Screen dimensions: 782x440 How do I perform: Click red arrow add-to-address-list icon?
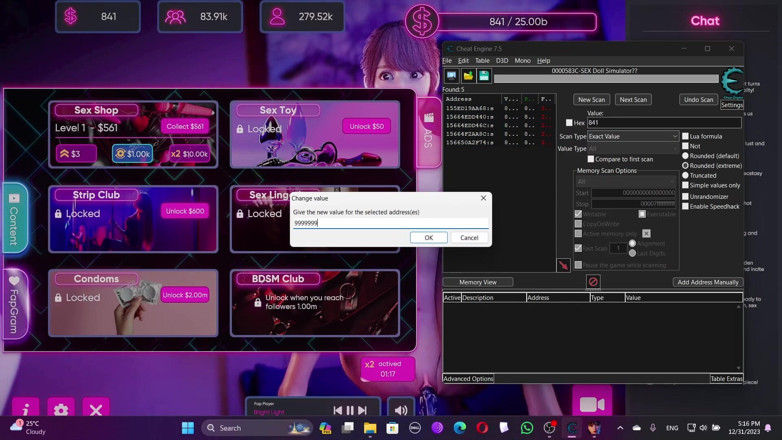[563, 265]
